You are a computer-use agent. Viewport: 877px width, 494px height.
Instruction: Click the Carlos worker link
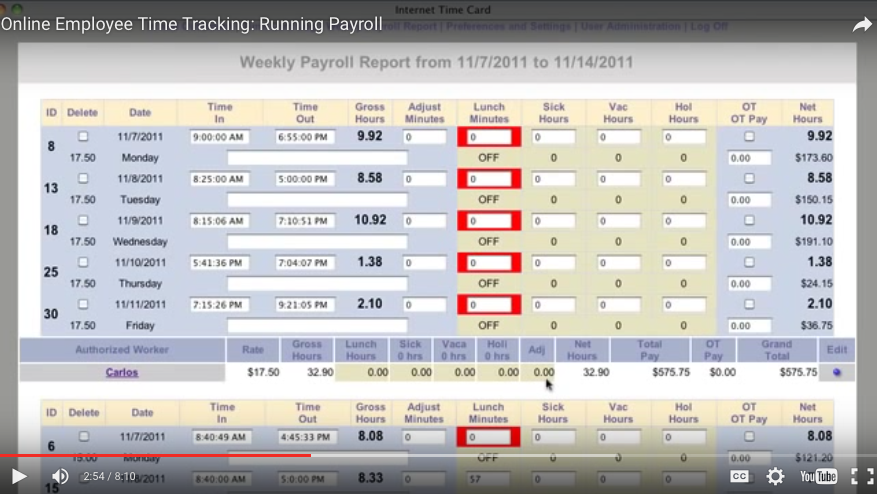pyautogui.click(x=122, y=372)
